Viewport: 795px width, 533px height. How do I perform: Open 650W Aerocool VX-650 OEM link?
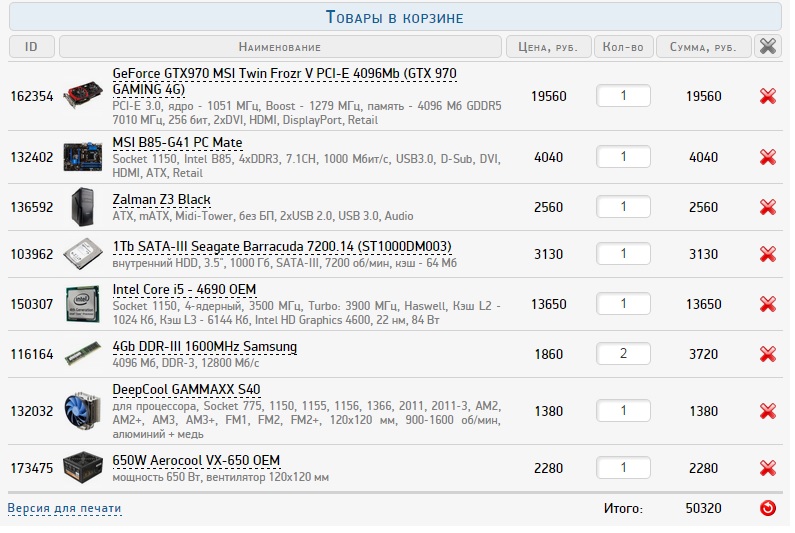point(196,461)
